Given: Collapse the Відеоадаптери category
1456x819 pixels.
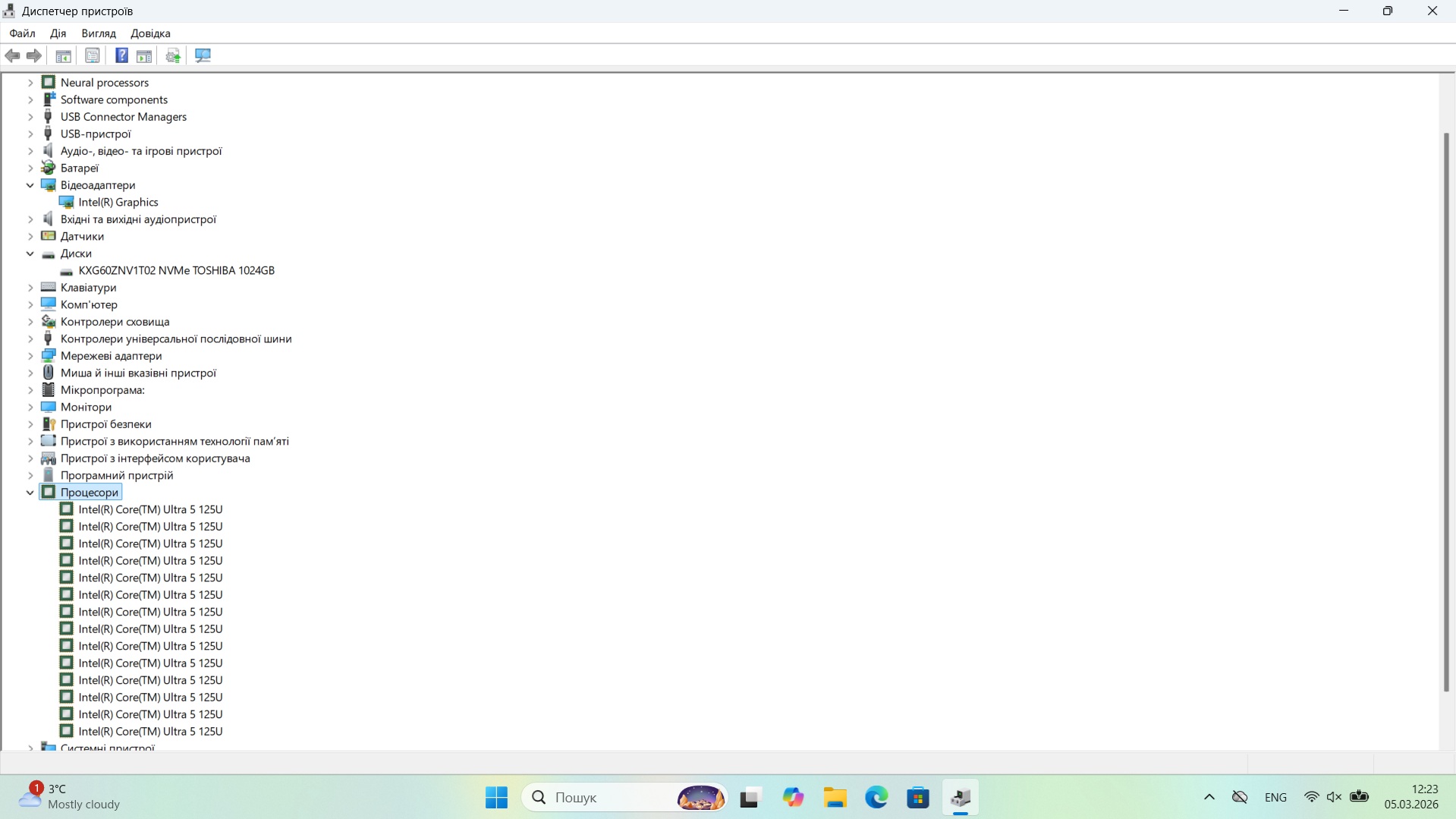Looking at the screenshot, I should (30, 185).
